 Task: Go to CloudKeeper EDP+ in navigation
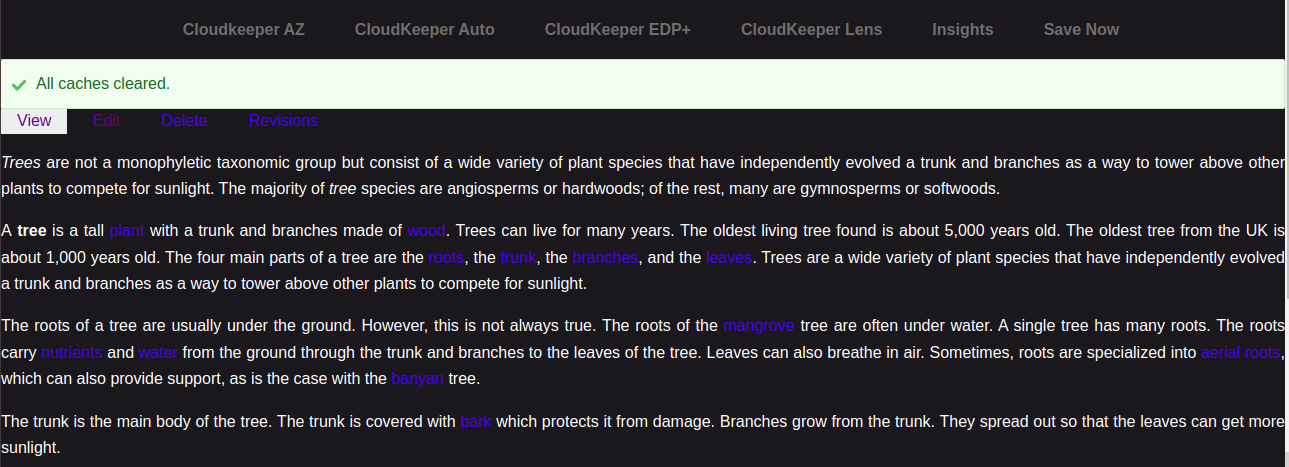tap(617, 29)
